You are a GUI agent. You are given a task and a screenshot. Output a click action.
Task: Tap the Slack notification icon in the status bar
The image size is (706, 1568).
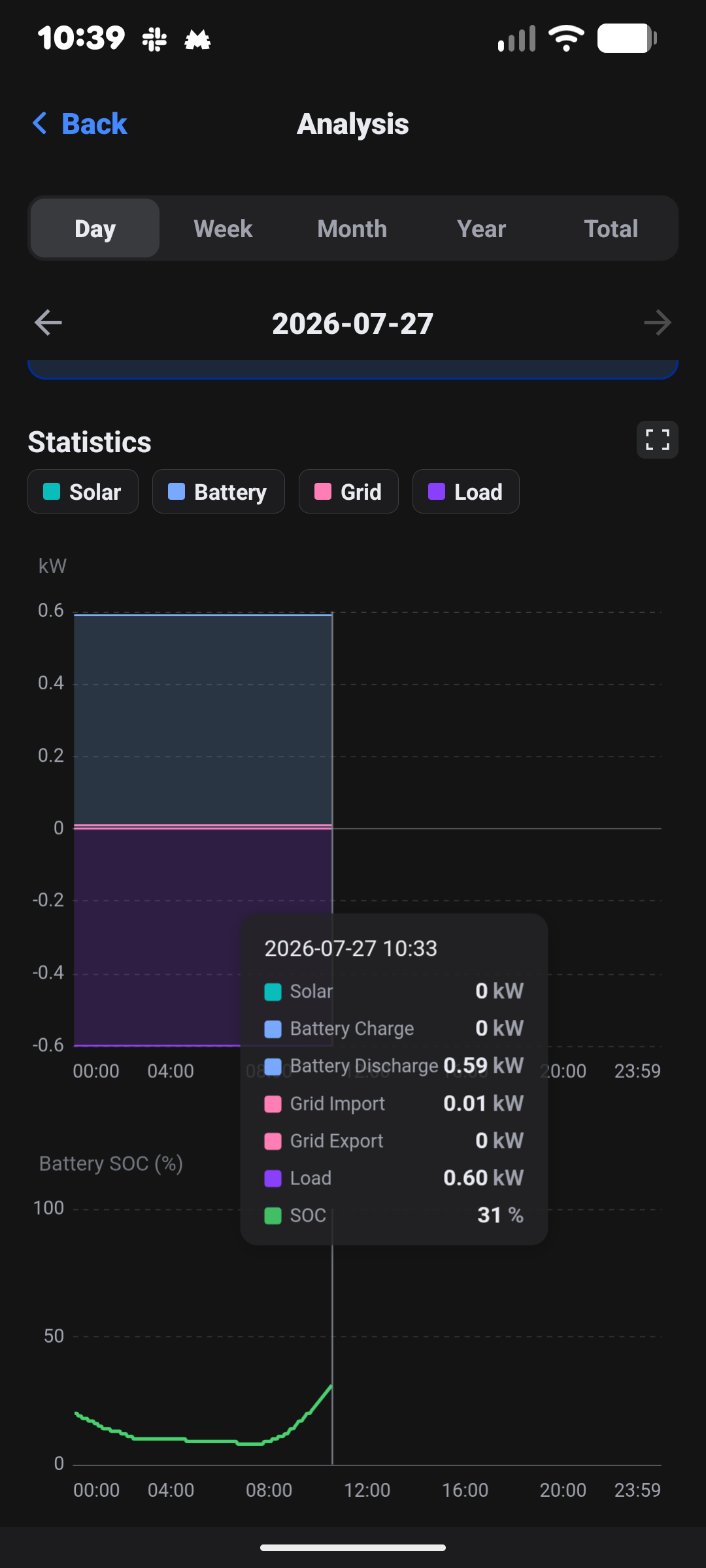point(154,39)
